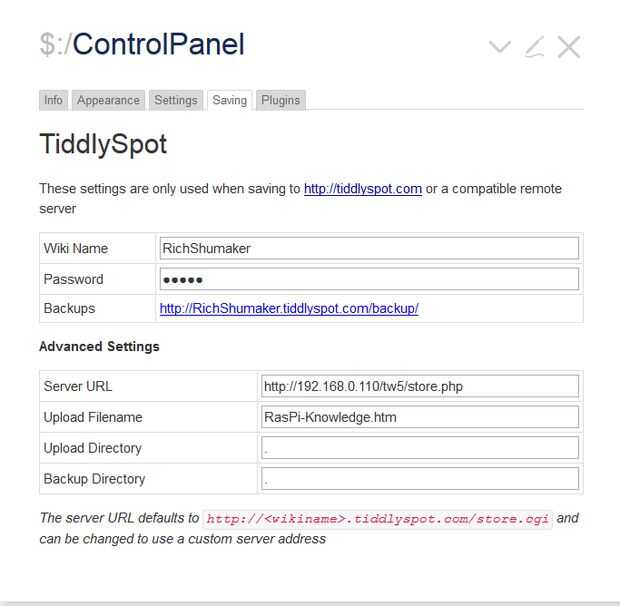Click the Backup Directory input box

tap(420, 479)
